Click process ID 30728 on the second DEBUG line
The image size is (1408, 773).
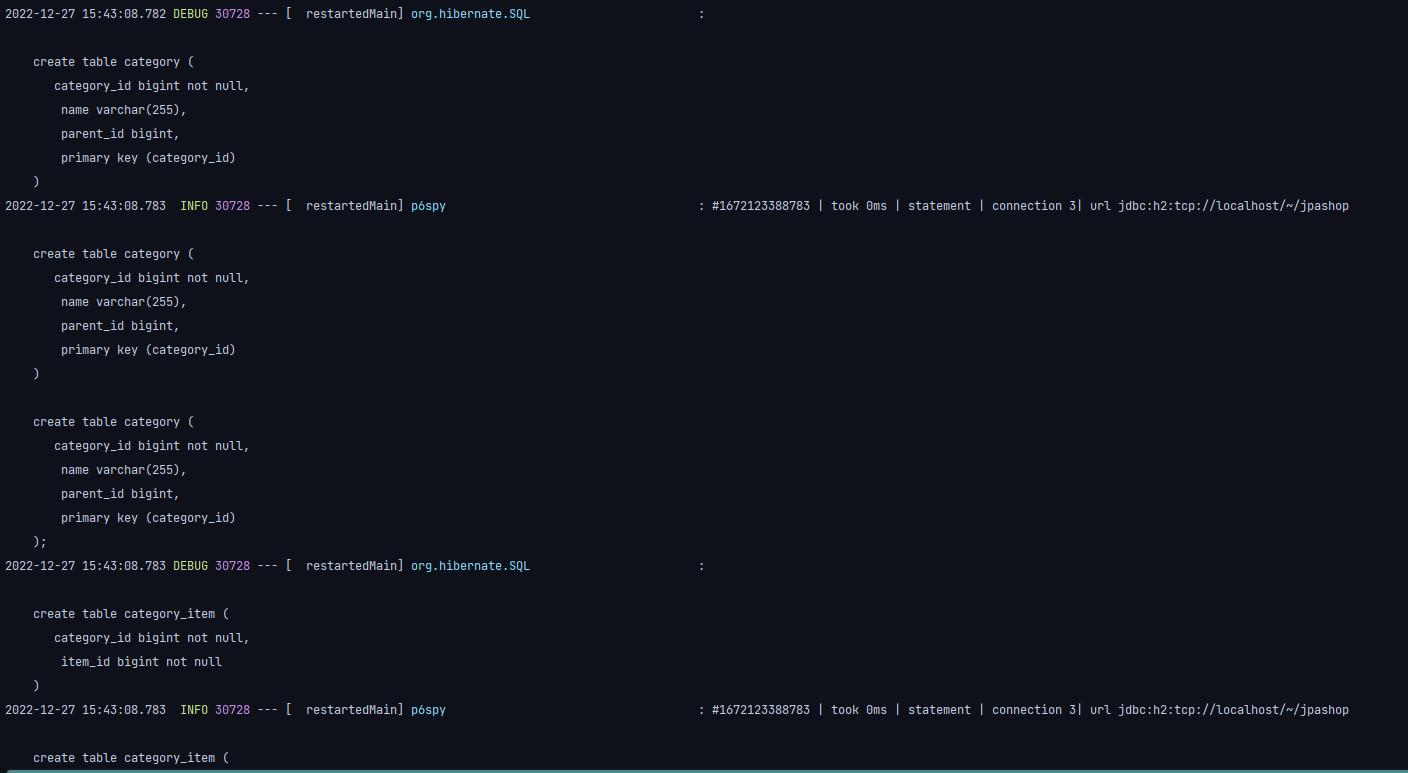tap(232, 566)
